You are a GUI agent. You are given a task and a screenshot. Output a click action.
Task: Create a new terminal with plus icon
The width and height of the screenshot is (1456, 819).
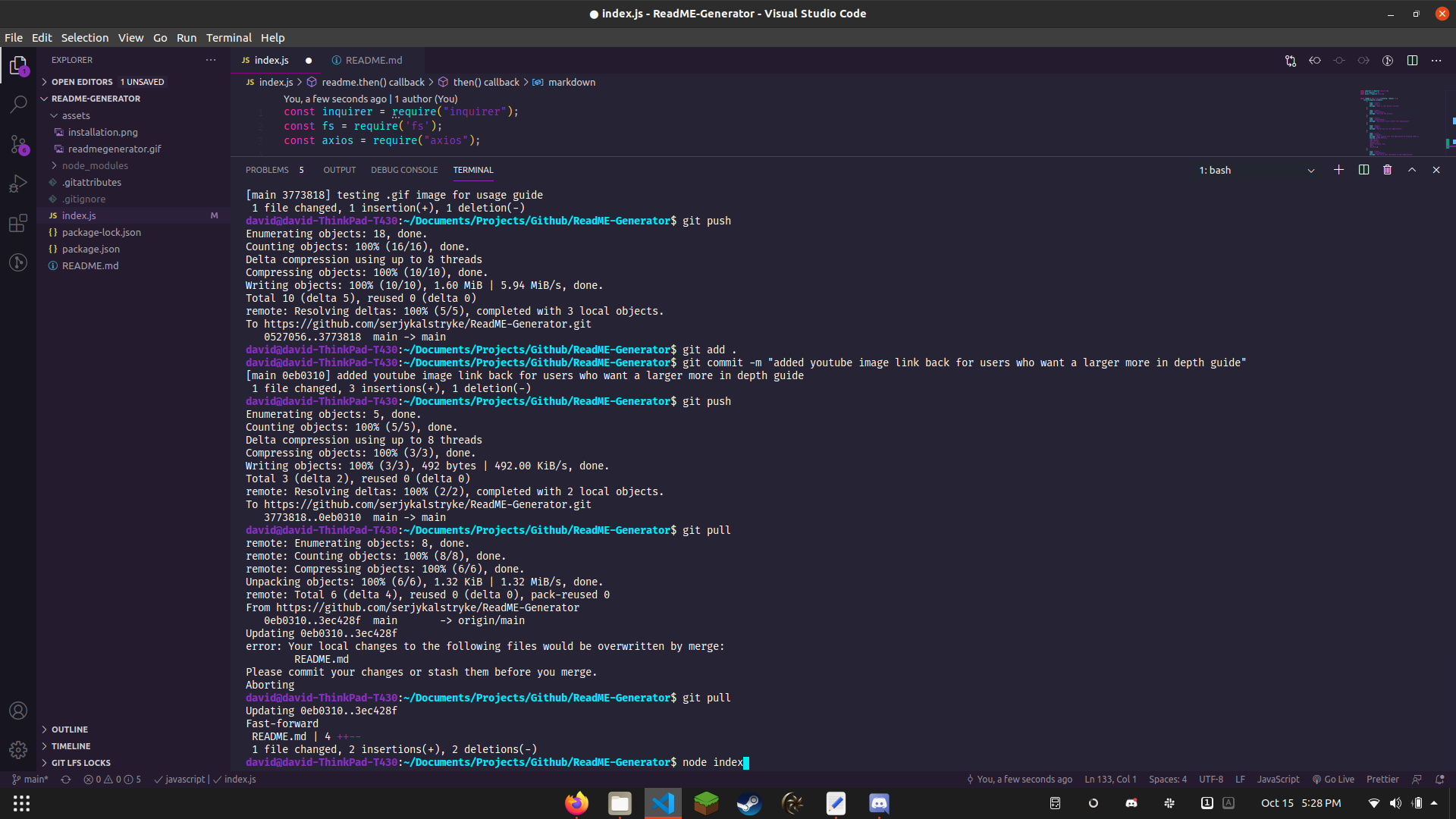(1338, 170)
